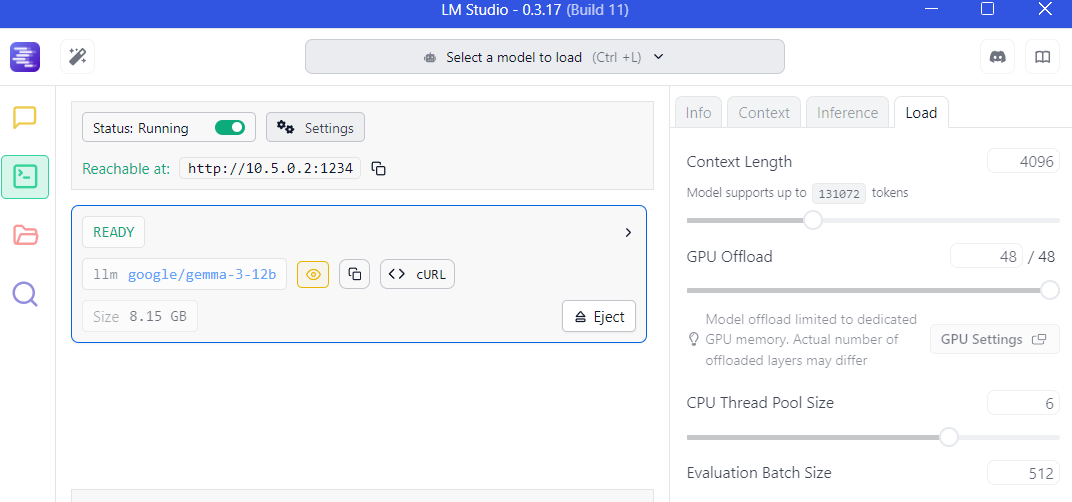Click the server address http://10.5.0.2:1234
The image size is (1072, 502).
(270, 168)
